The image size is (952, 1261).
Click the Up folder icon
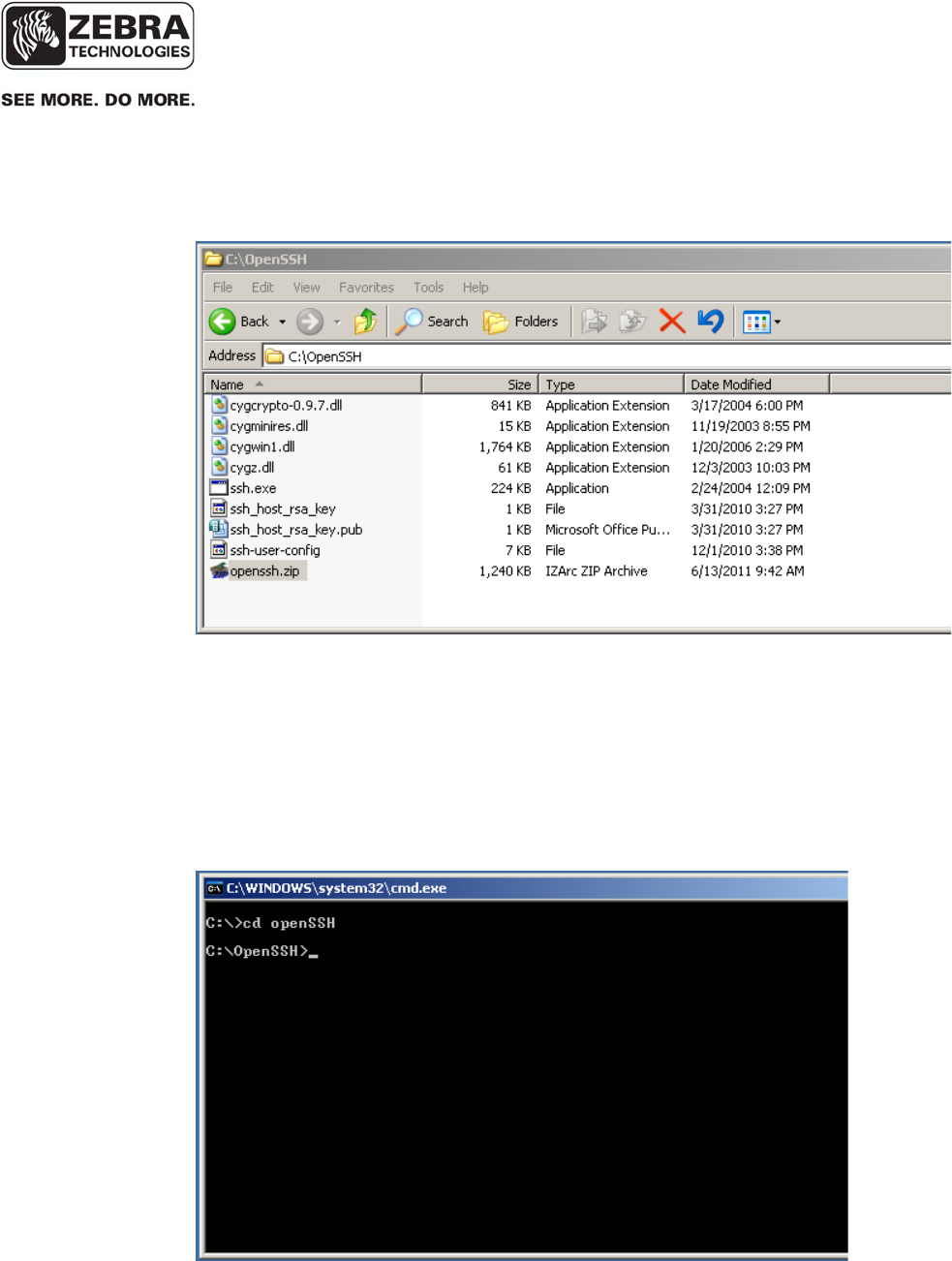tap(365, 322)
